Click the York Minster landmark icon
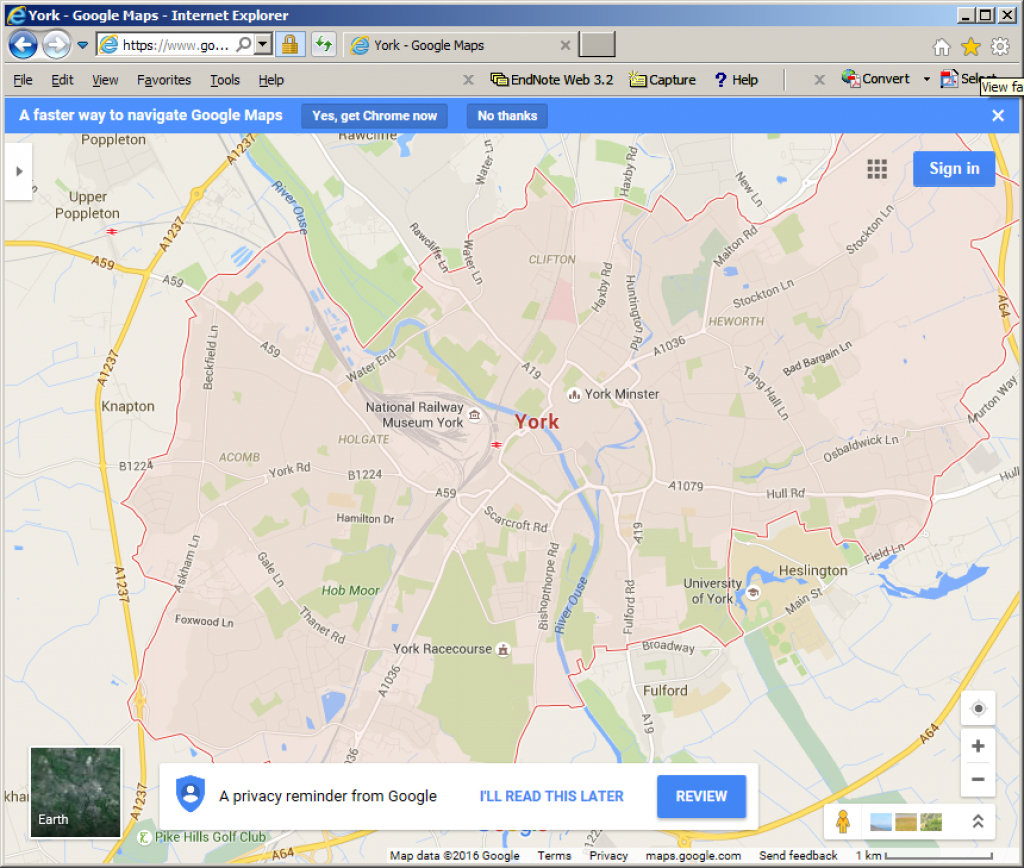 click(x=574, y=395)
